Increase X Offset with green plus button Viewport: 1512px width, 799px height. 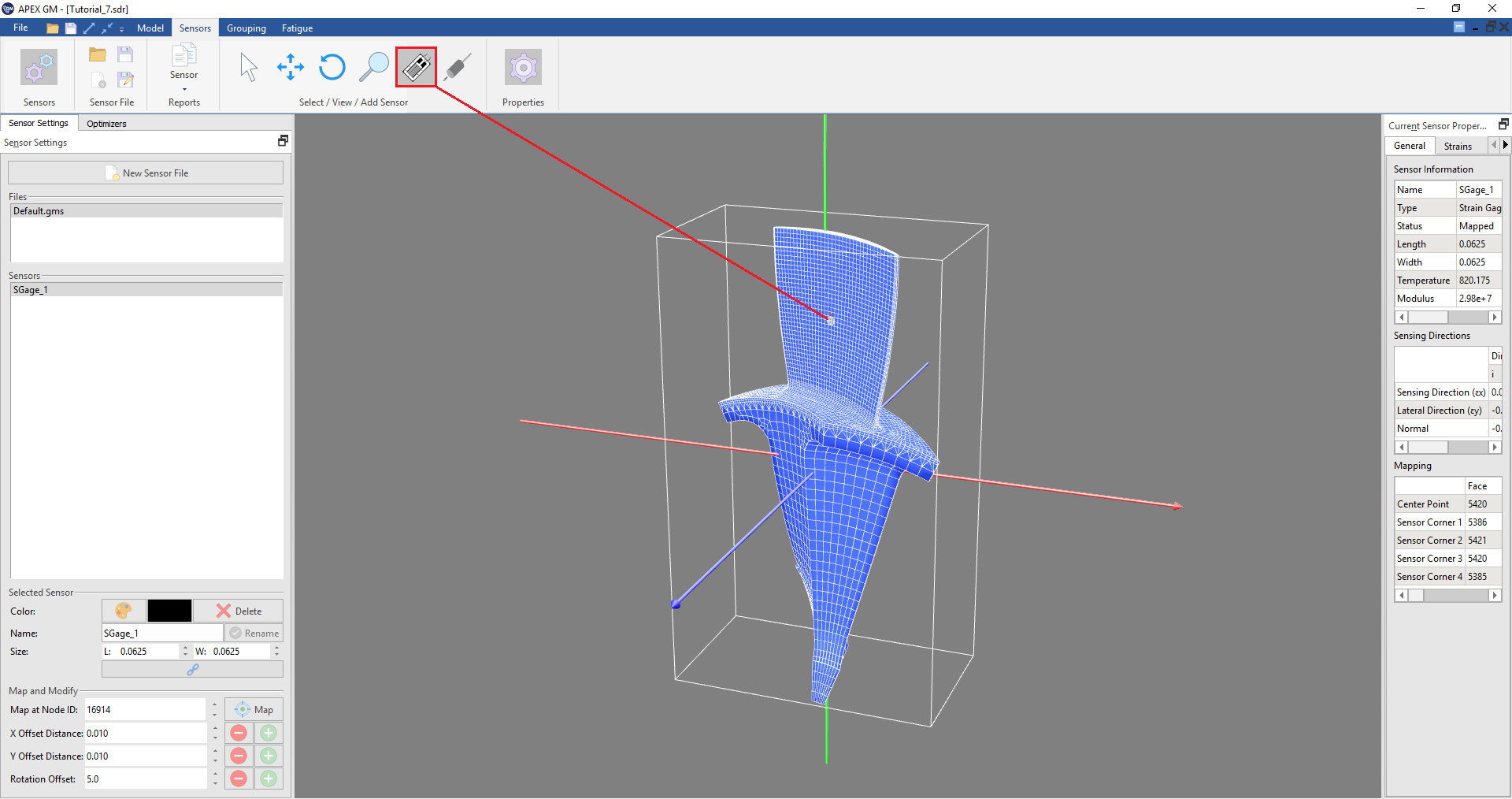click(x=269, y=733)
